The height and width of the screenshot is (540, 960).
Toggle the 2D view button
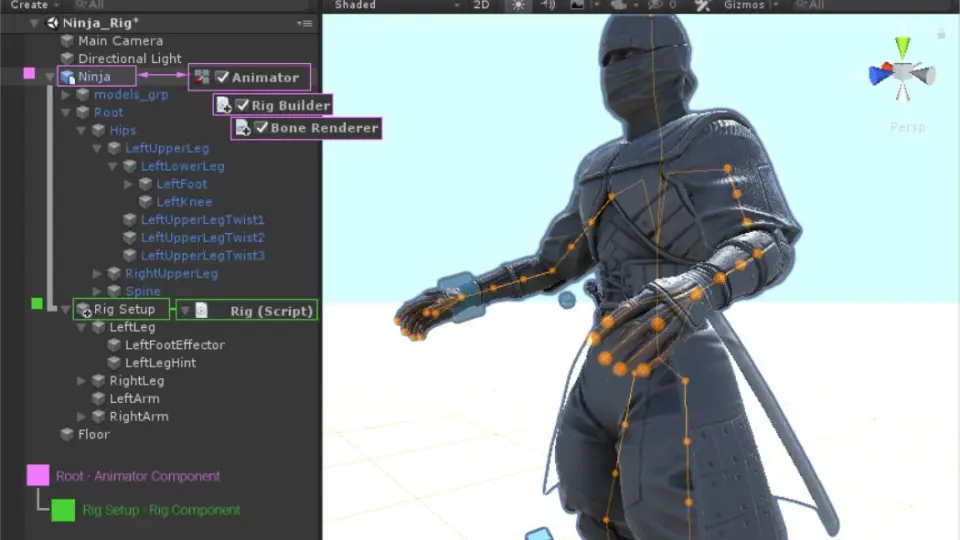(481, 5)
